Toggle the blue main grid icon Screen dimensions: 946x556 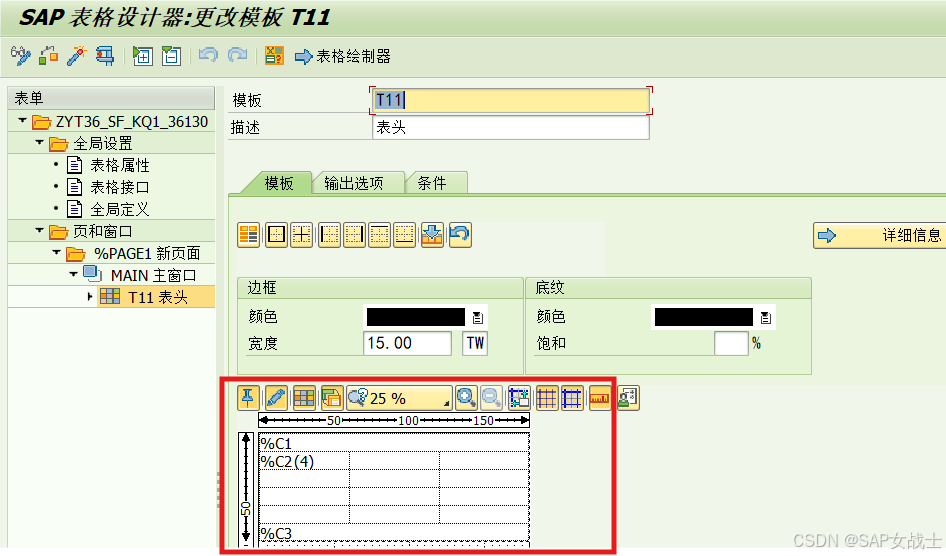click(x=571, y=398)
